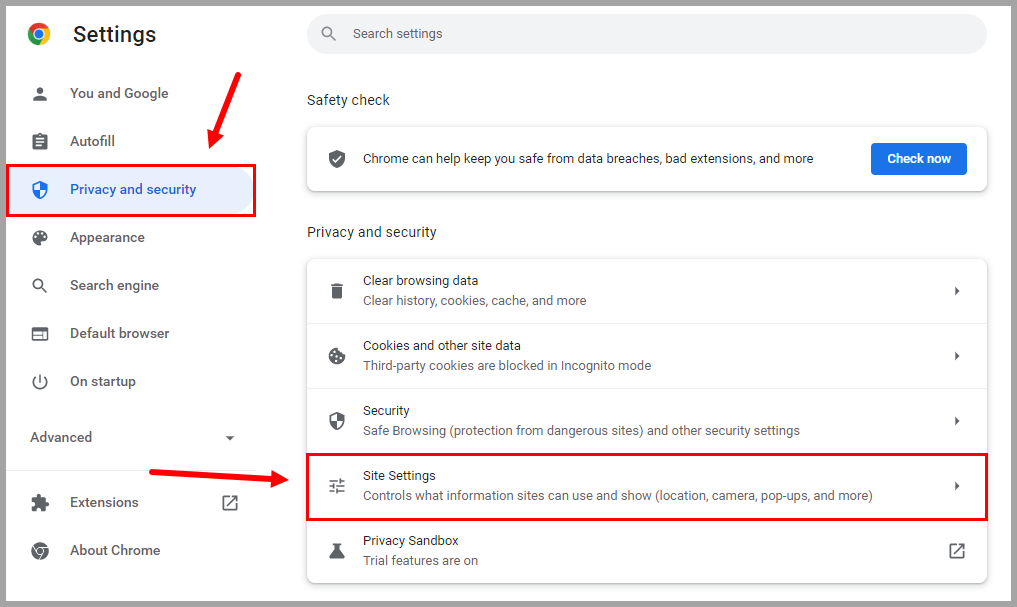Click 'Clear history, cookies, cache, and more'

point(474,301)
